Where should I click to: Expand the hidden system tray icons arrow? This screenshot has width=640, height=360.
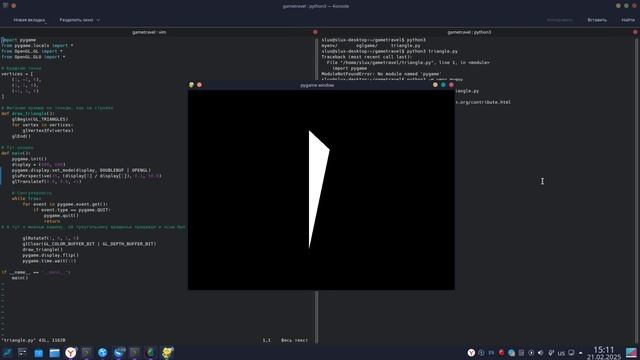580,353
